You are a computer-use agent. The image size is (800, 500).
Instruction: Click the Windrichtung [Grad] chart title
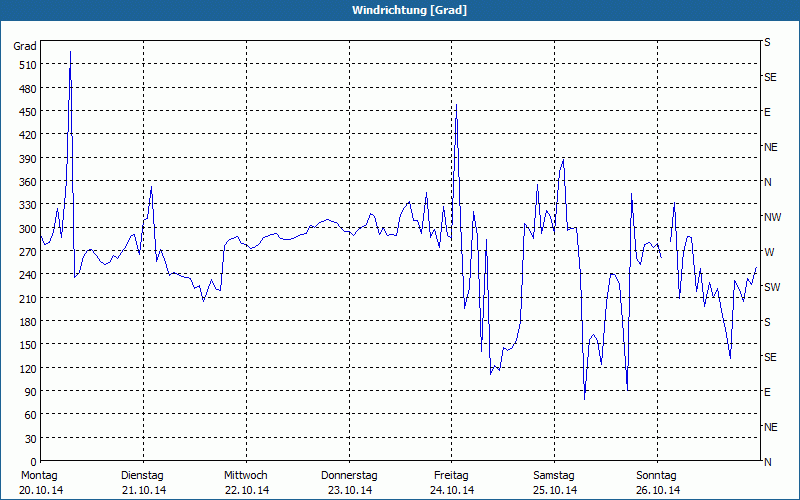coord(409,10)
